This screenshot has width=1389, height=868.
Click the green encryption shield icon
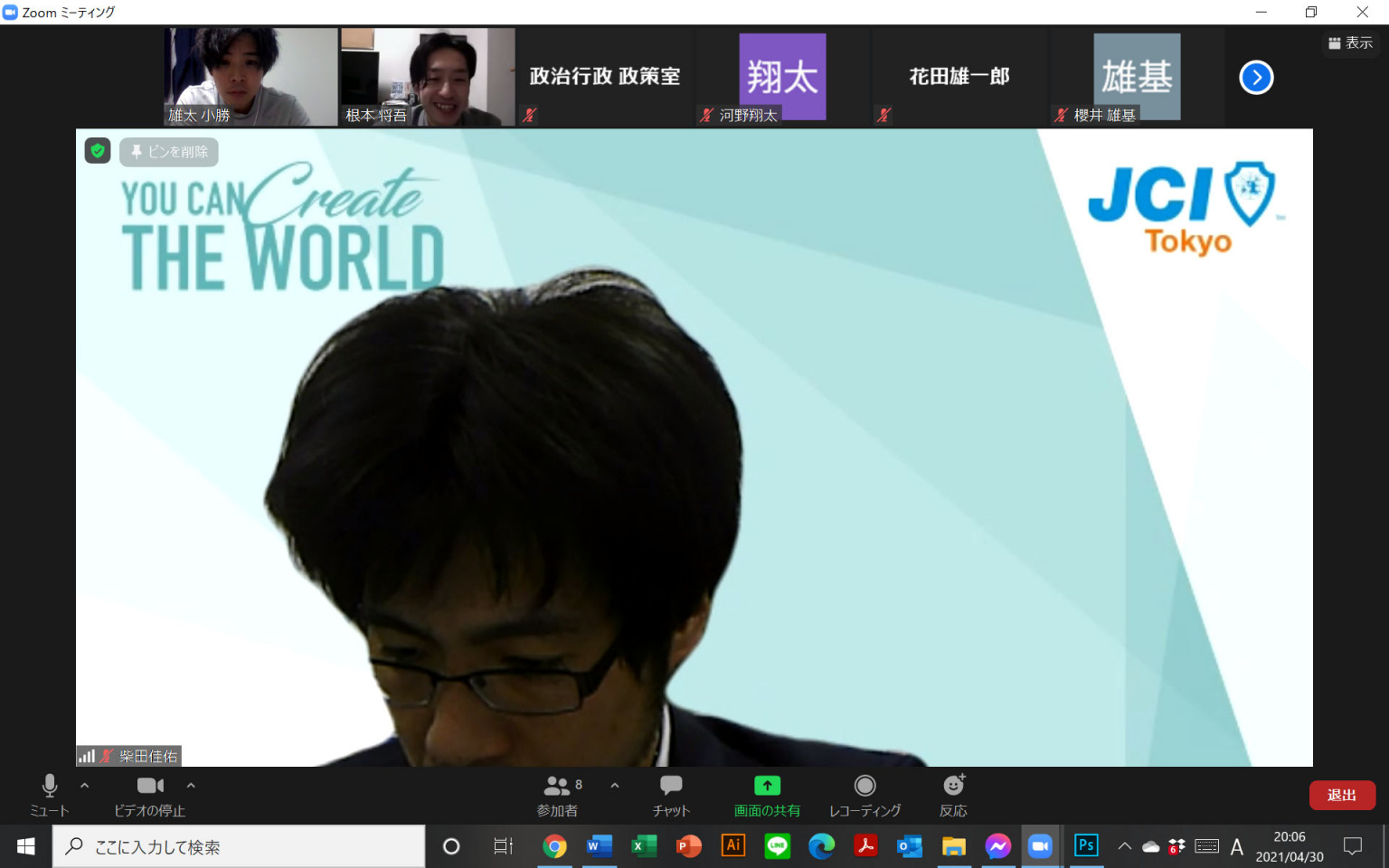click(98, 151)
